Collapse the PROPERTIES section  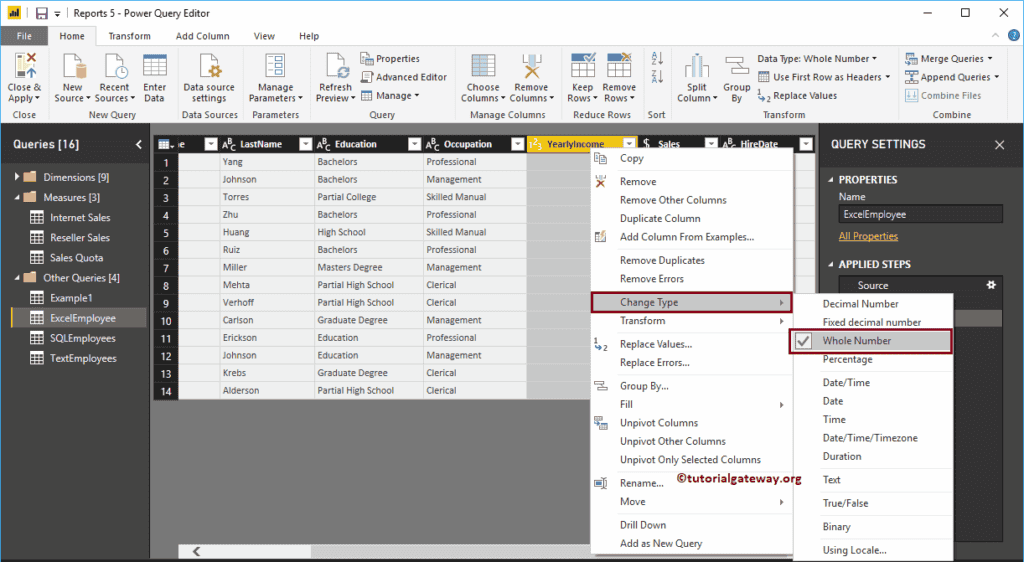(x=831, y=180)
